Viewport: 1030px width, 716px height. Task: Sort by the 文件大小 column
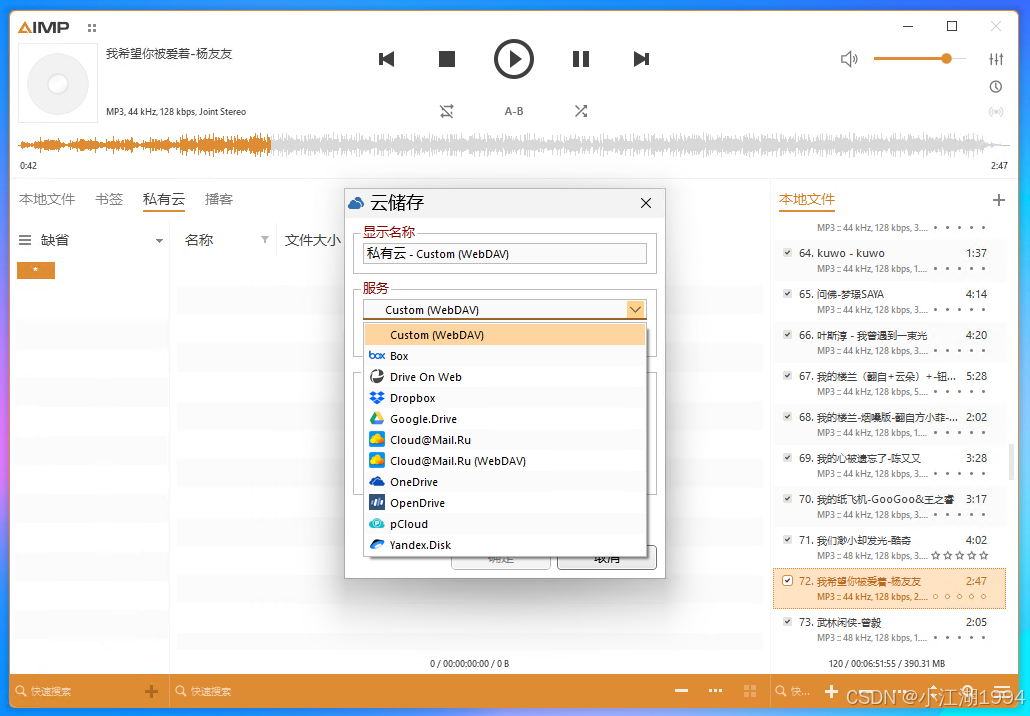point(313,240)
